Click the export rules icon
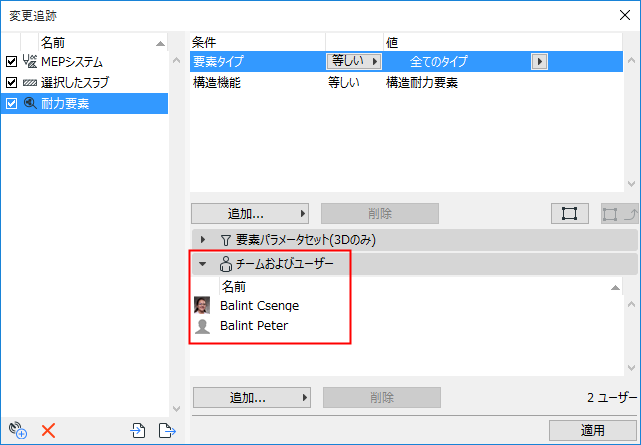Screen dimensions: 641x445 pyautogui.click(x=167, y=430)
